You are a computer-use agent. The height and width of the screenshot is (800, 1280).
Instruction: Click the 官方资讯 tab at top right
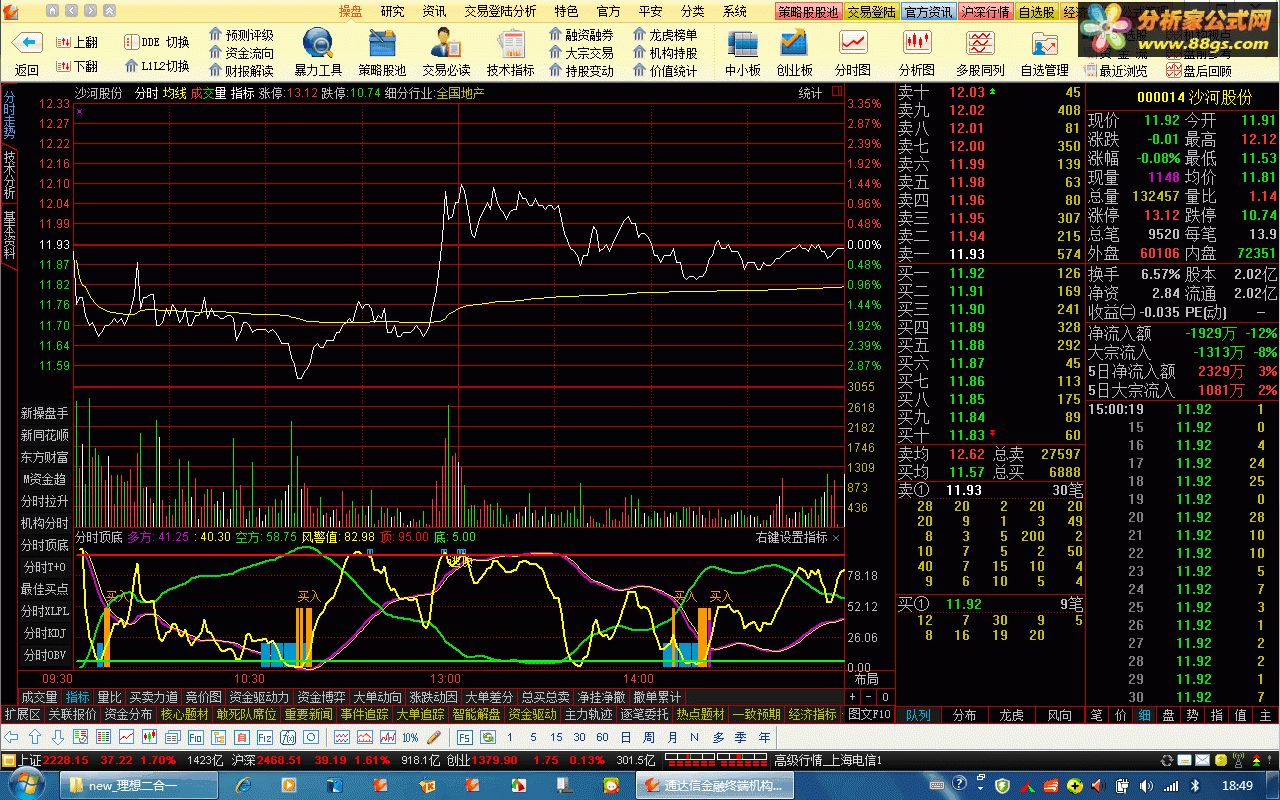click(x=928, y=12)
